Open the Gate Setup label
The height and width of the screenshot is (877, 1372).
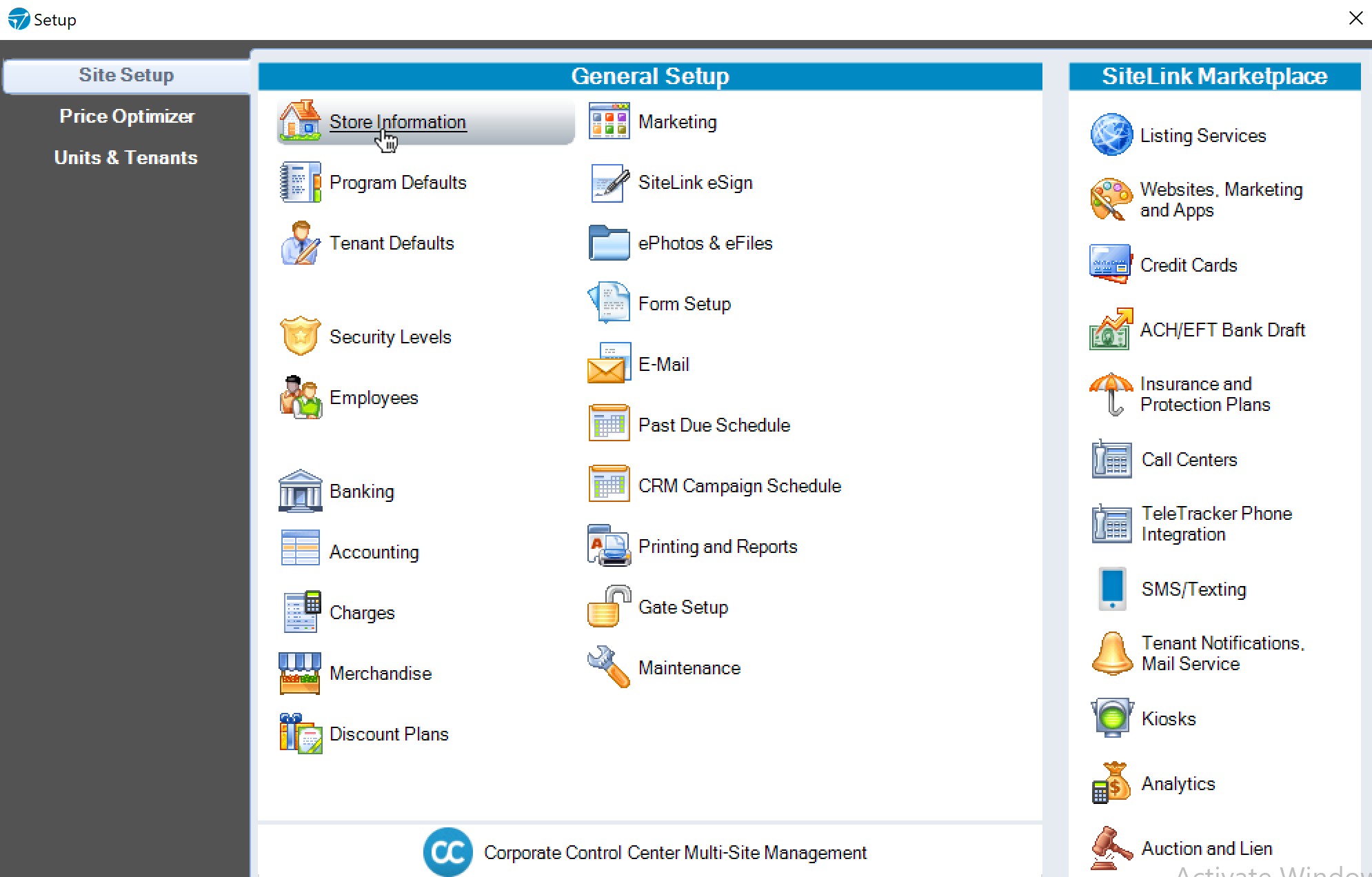point(683,607)
